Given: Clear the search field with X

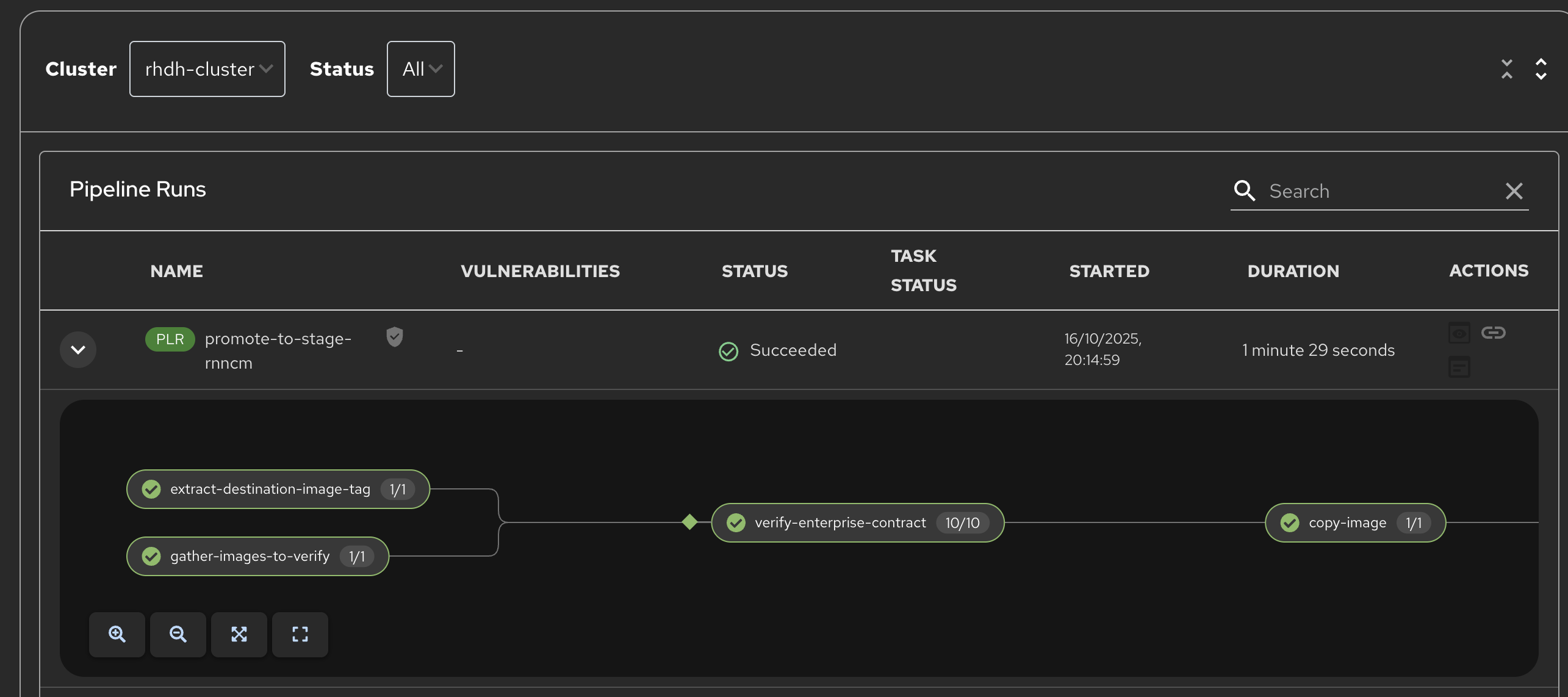Looking at the screenshot, I should tap(1514, 191).
